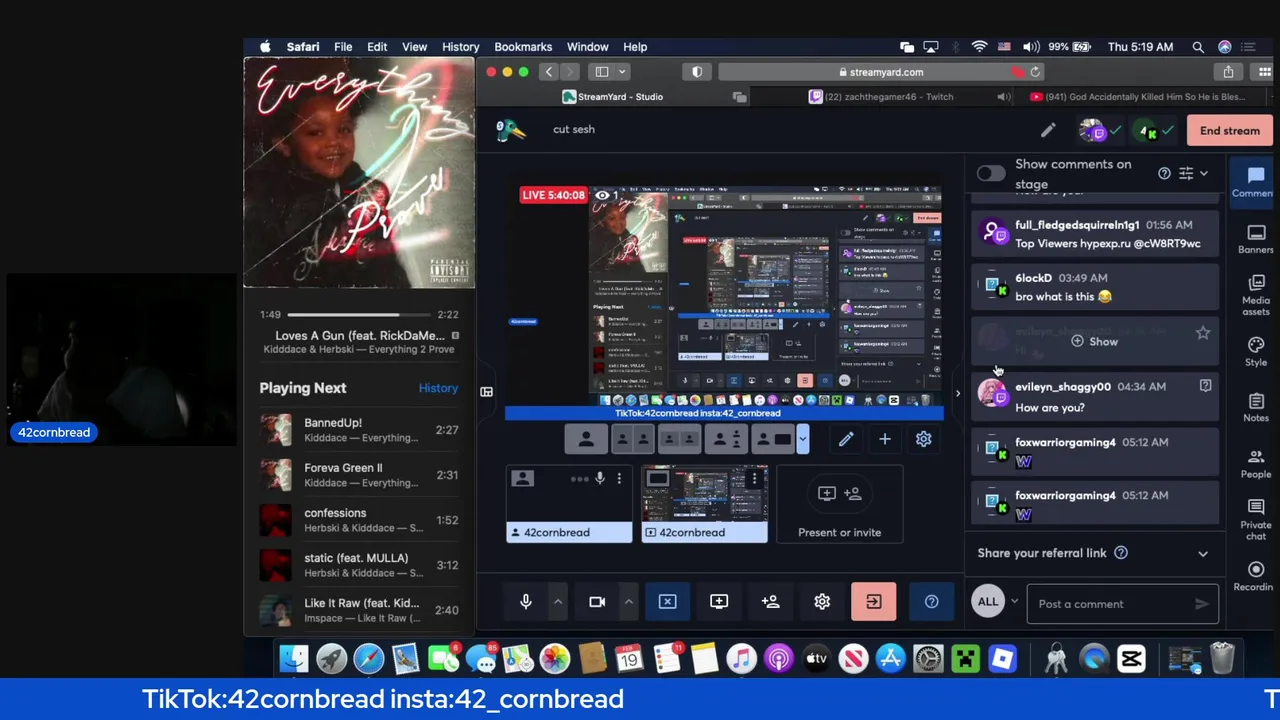
Task: Click the pencil icon beside End stream
Action: click(1048, 131)
